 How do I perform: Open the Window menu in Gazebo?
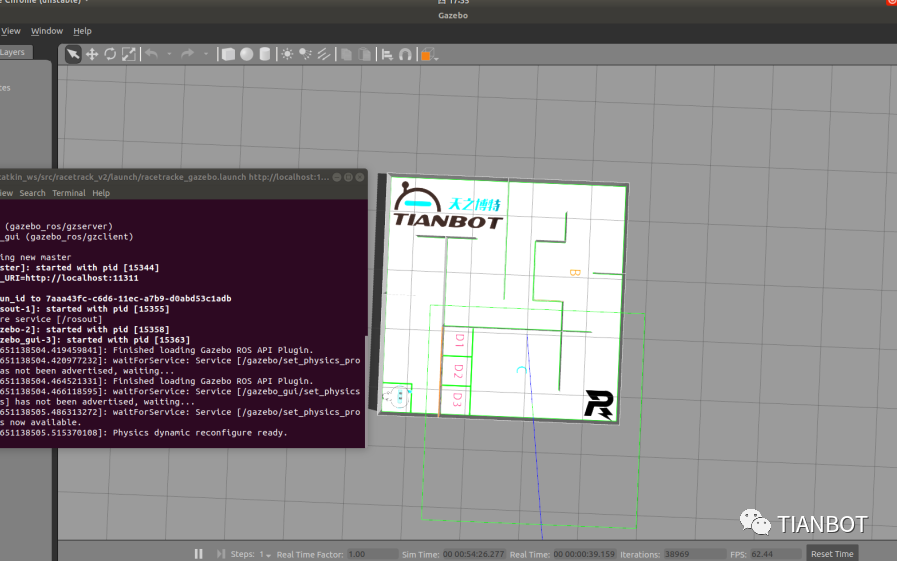[x=47, y=31]
